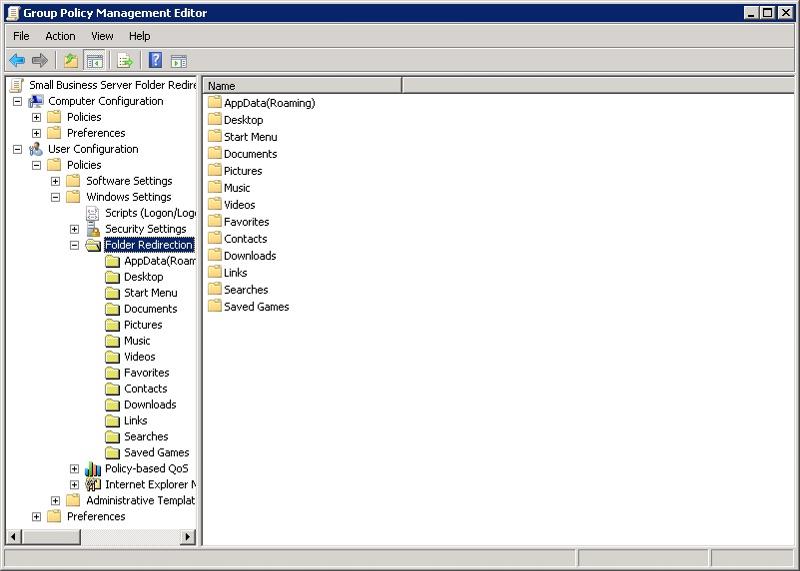This screenshot has height=571, width=800.
Task: Click the User Configuration person icon
Action: 36,149
